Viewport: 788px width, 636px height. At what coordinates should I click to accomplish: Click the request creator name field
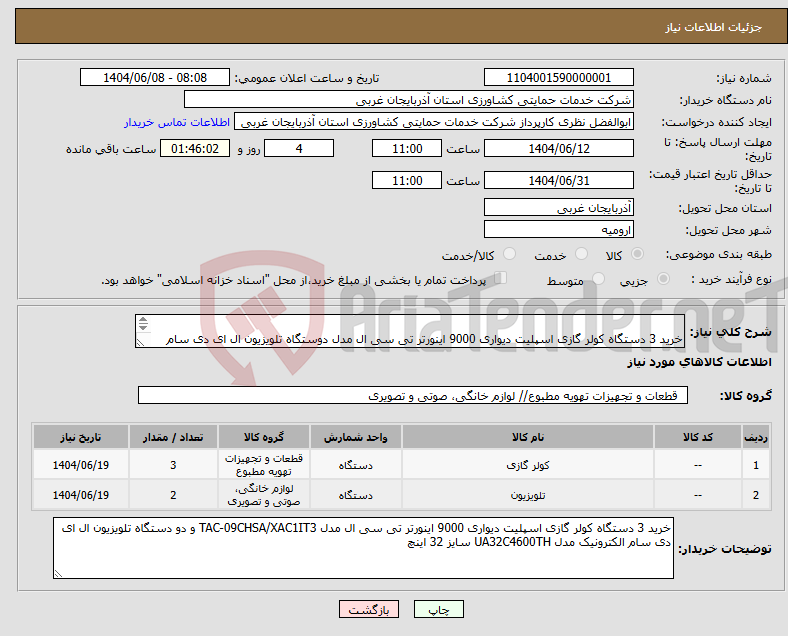tap(434, 122)
